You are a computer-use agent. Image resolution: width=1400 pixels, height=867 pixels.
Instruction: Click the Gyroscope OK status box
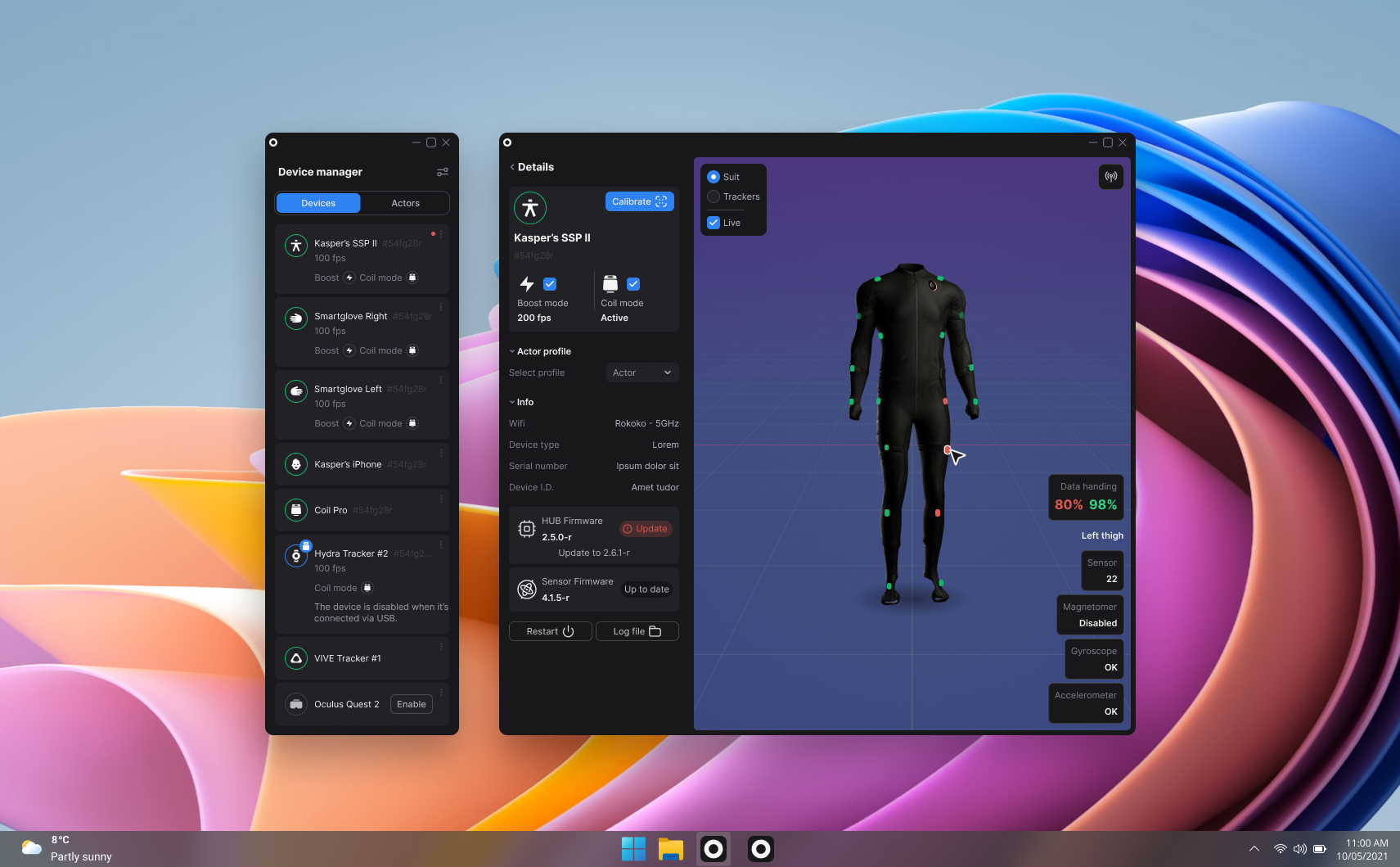(x=1094, y=659)
